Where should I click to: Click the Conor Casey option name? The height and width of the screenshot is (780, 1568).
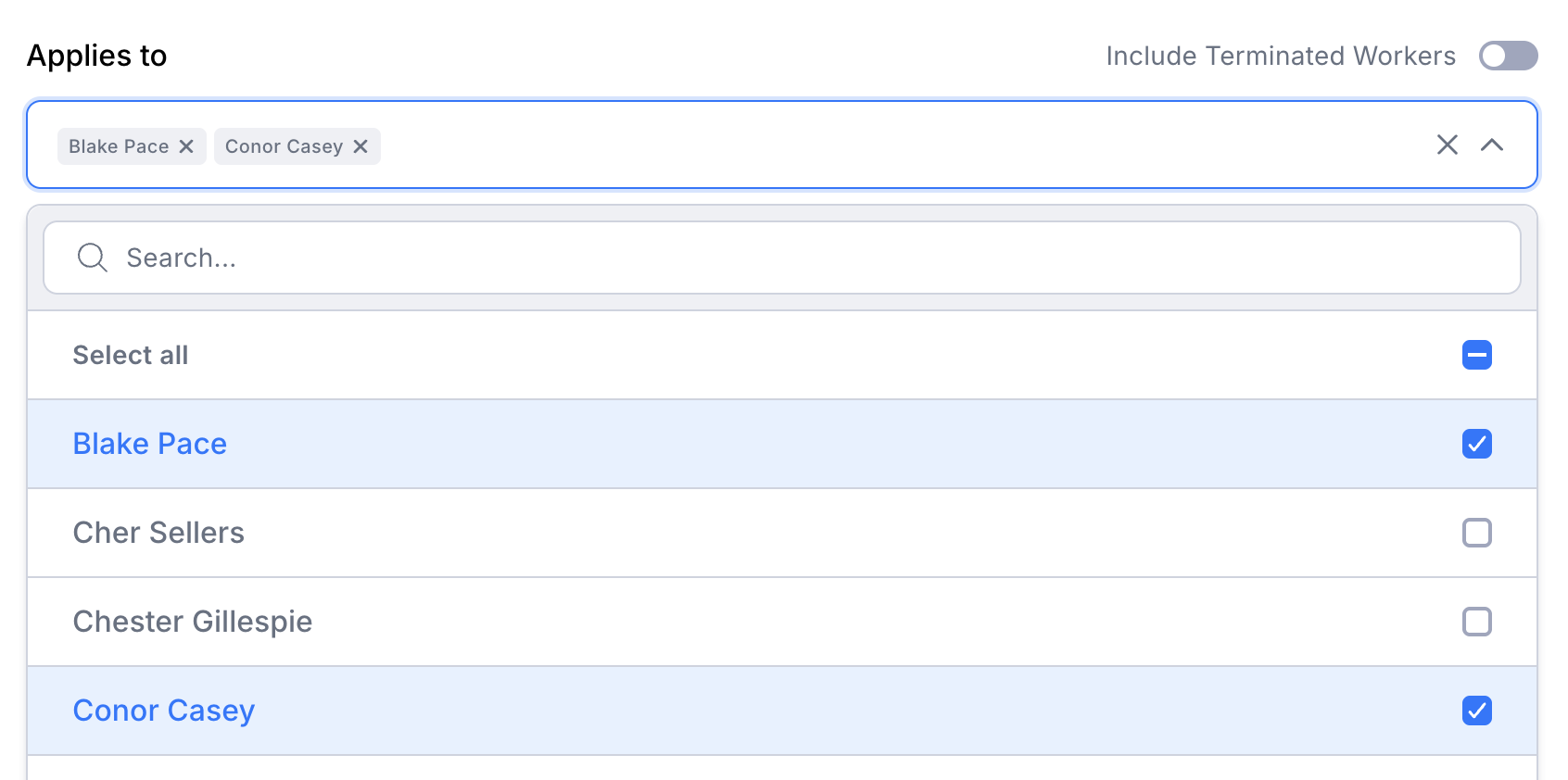click(164, 711)
